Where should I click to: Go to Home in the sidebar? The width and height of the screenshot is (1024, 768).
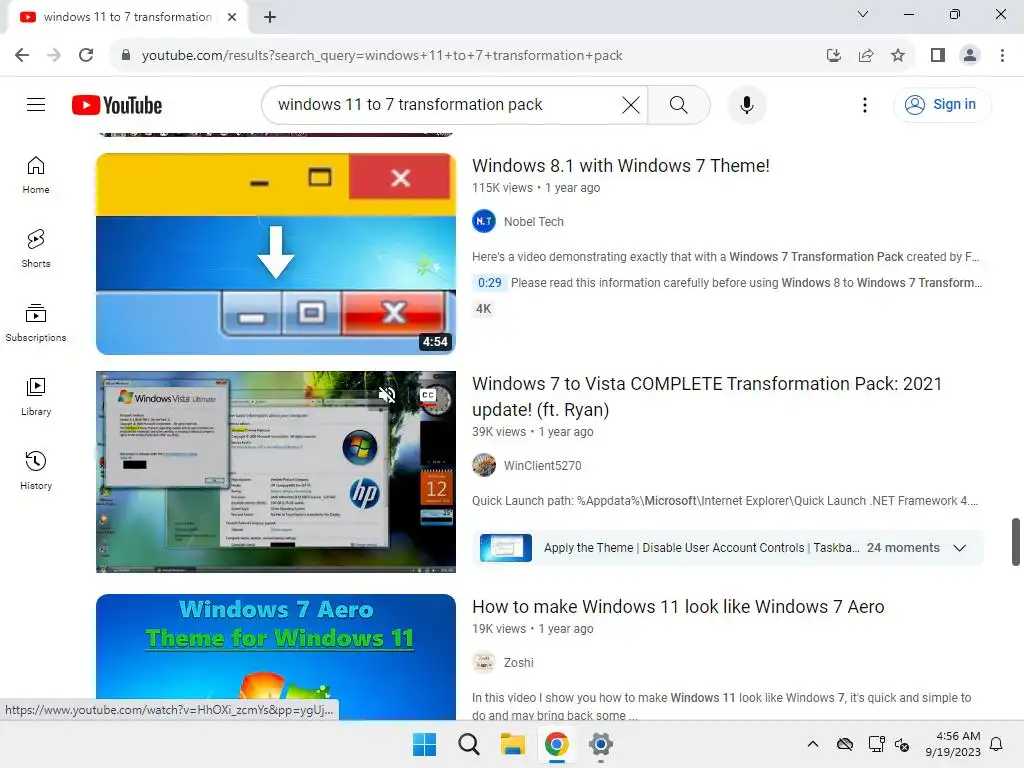pos(36,175)
